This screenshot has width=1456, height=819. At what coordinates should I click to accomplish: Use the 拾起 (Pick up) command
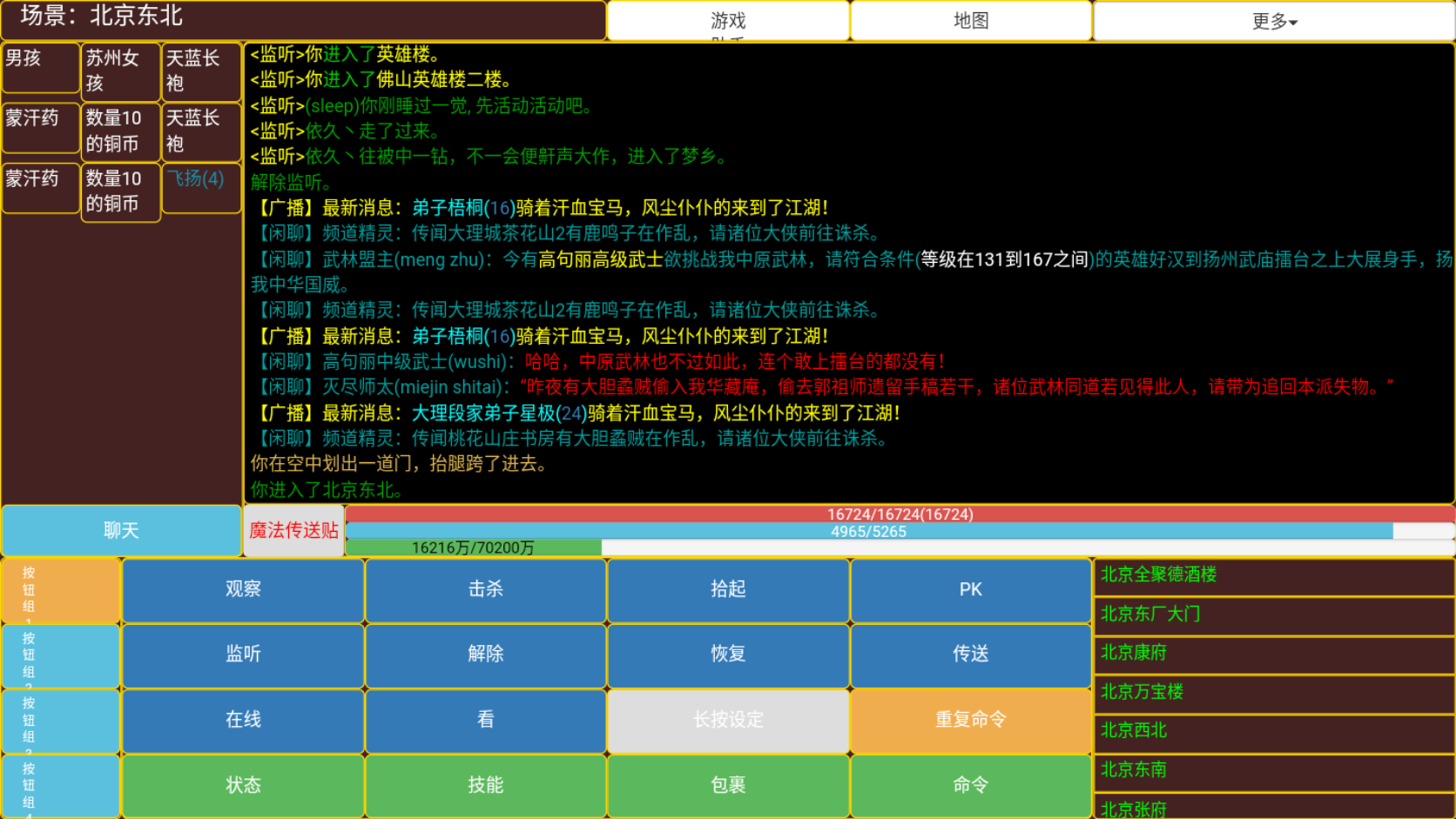pos(727,589)
